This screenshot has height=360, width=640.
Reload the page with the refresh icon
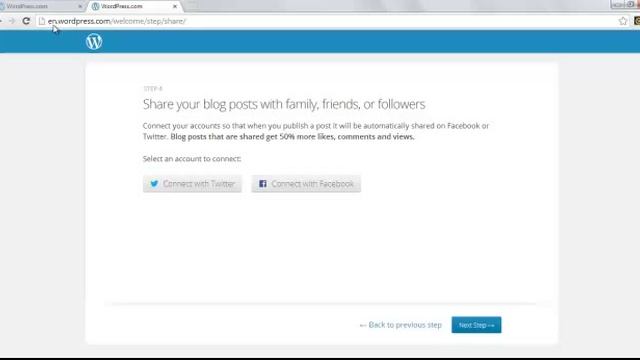click(26, 21)
